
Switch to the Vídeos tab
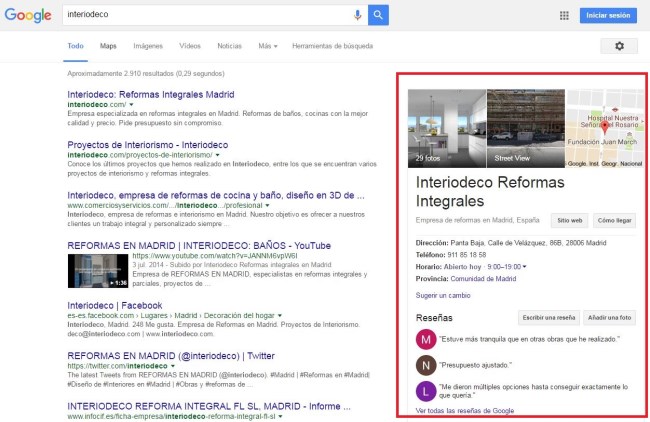(x=190, y=46)
